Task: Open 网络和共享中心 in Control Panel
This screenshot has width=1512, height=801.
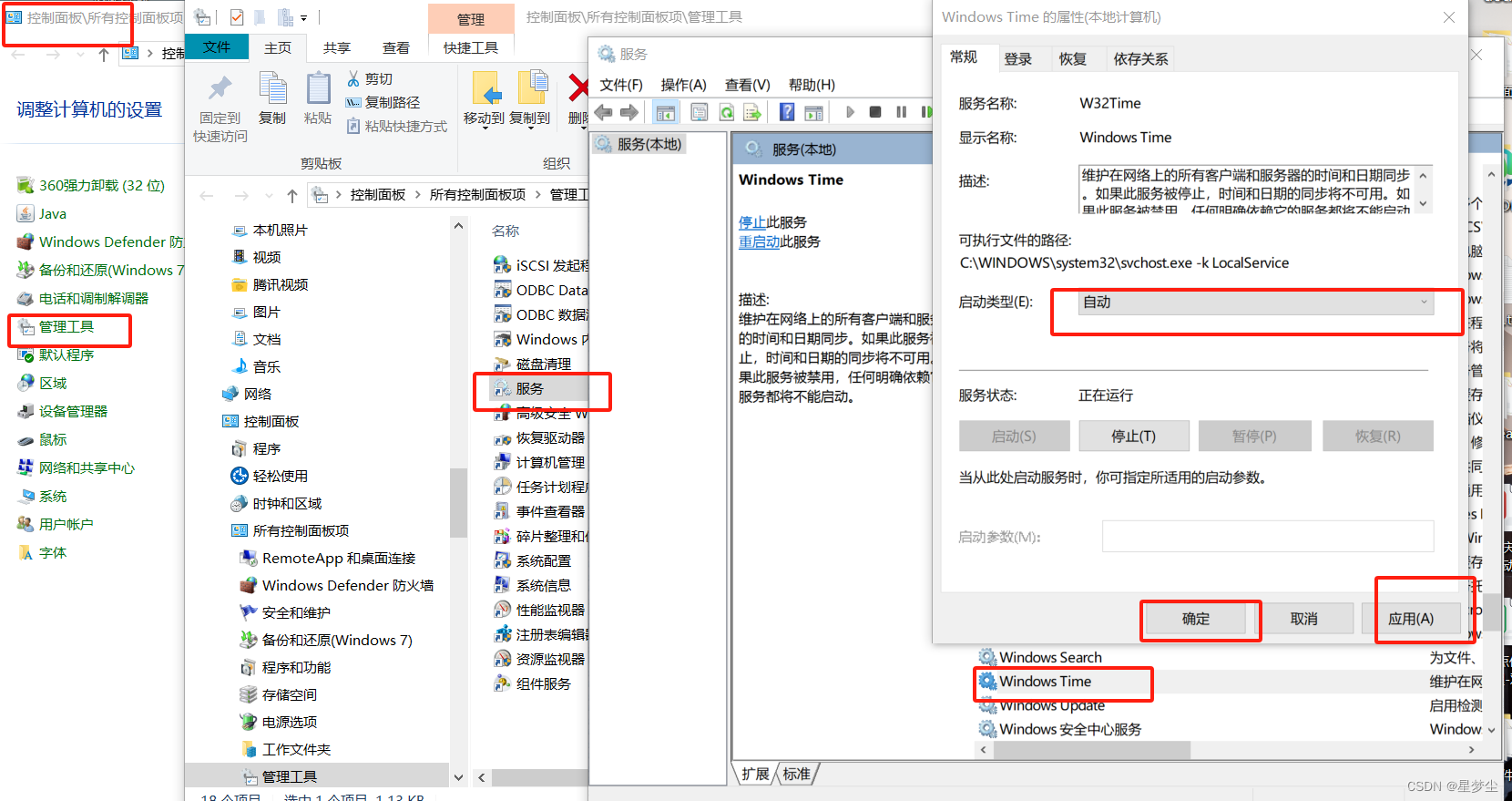Action: [x=76, y=468]
